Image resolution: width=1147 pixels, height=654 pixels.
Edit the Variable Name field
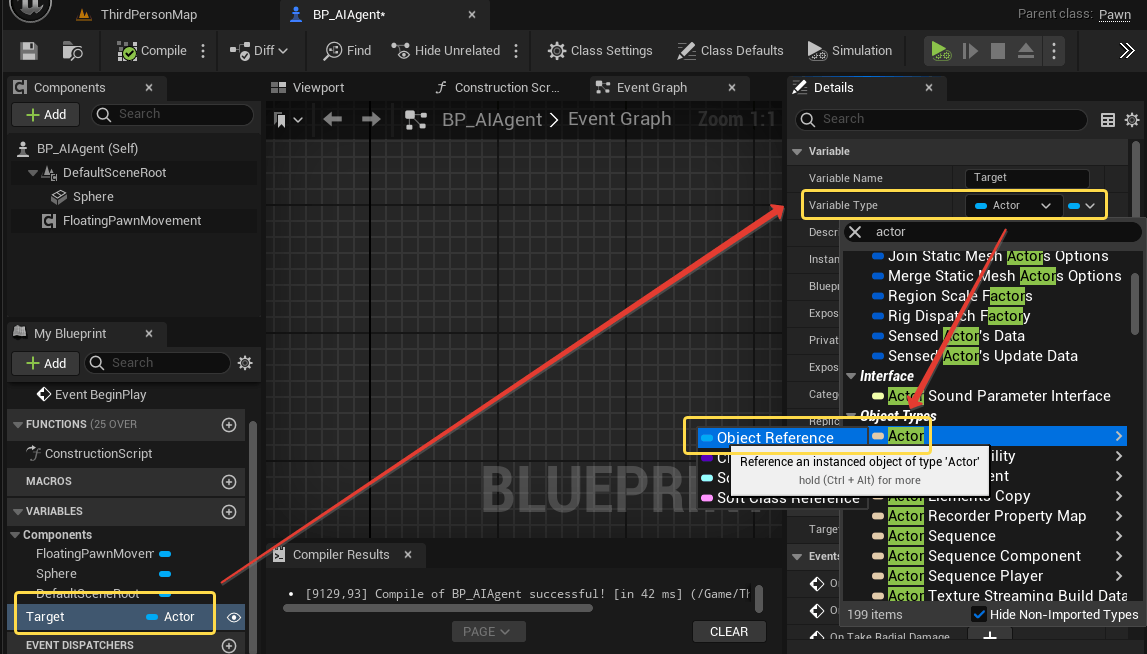[x=1027, y=178]
